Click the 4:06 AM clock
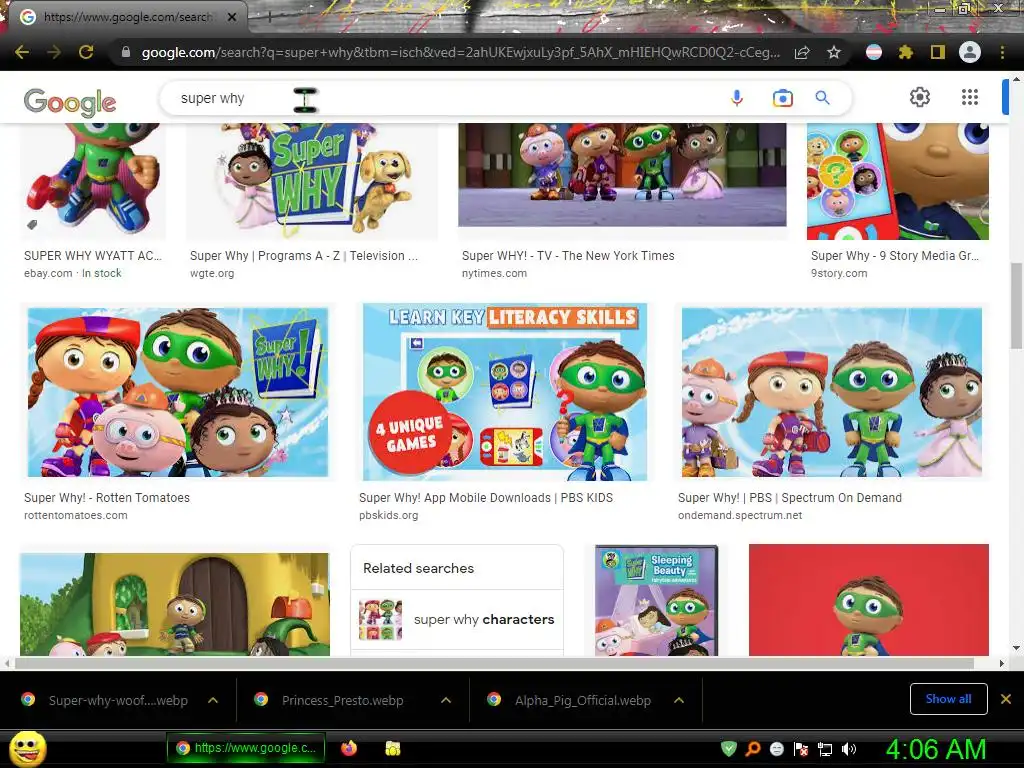Viewport: 1024px width, 768px height. coord(935,749)
